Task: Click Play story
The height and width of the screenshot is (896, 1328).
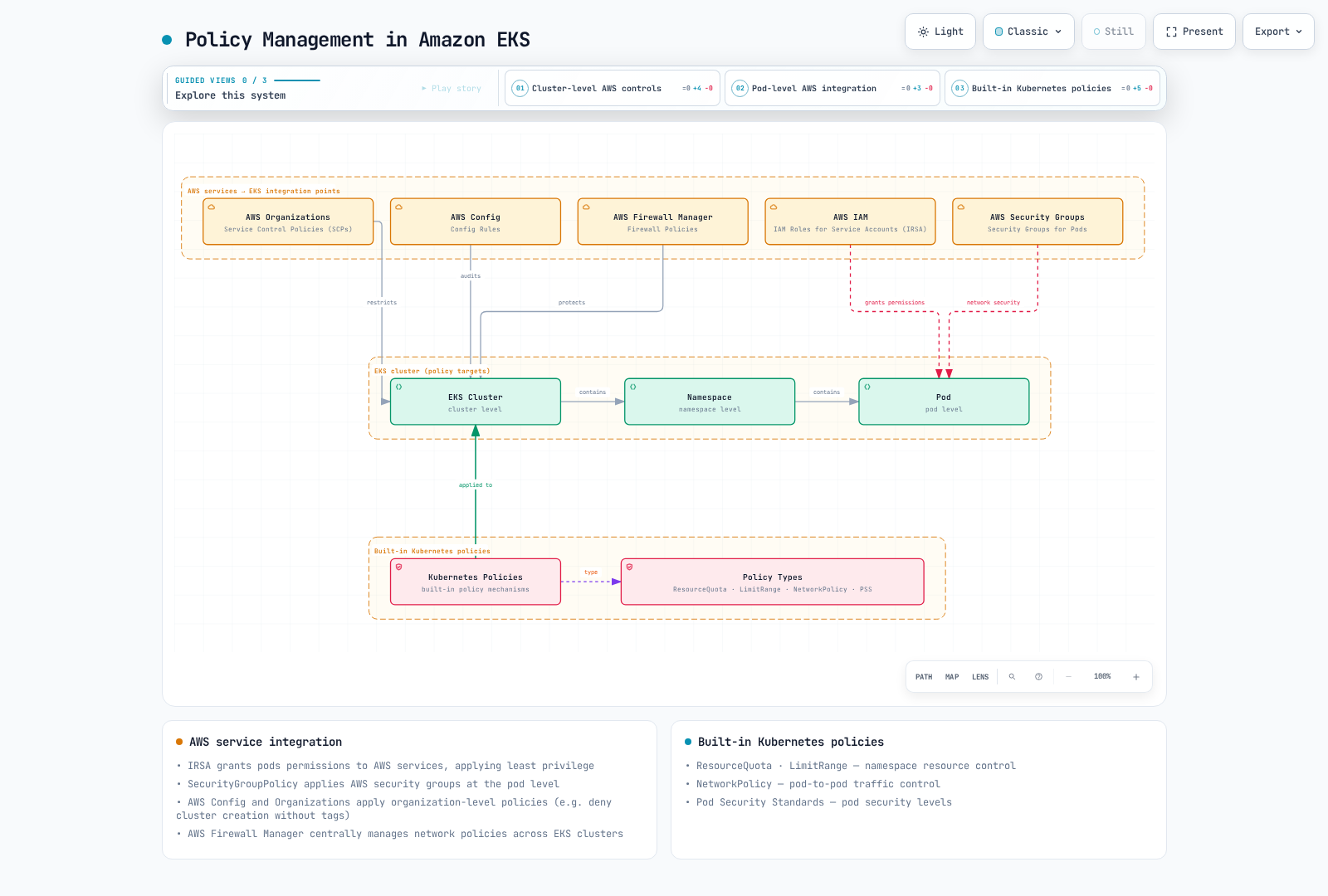Action: tap(452, 89)
